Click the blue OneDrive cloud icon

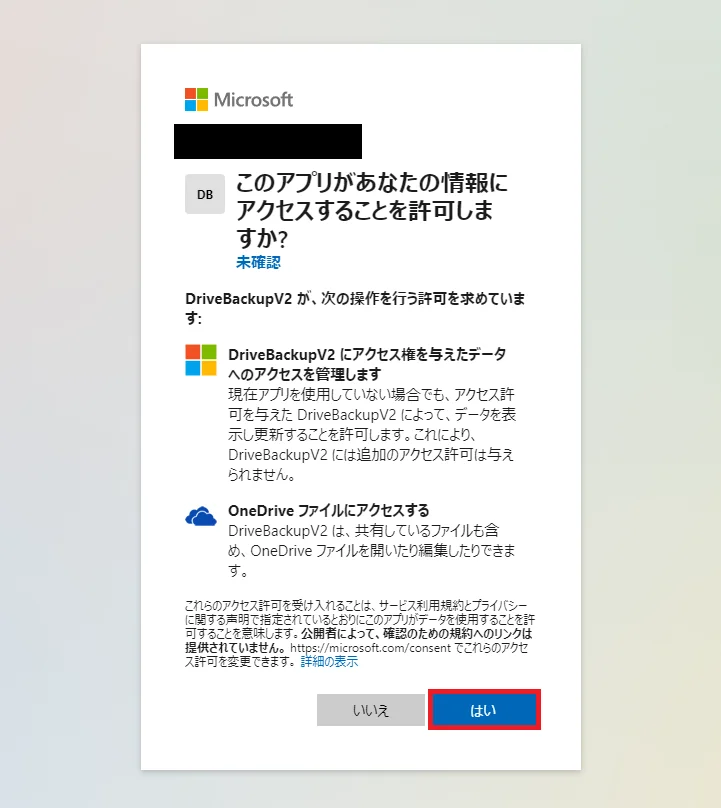pyautogui.click(x=201, y=516)
